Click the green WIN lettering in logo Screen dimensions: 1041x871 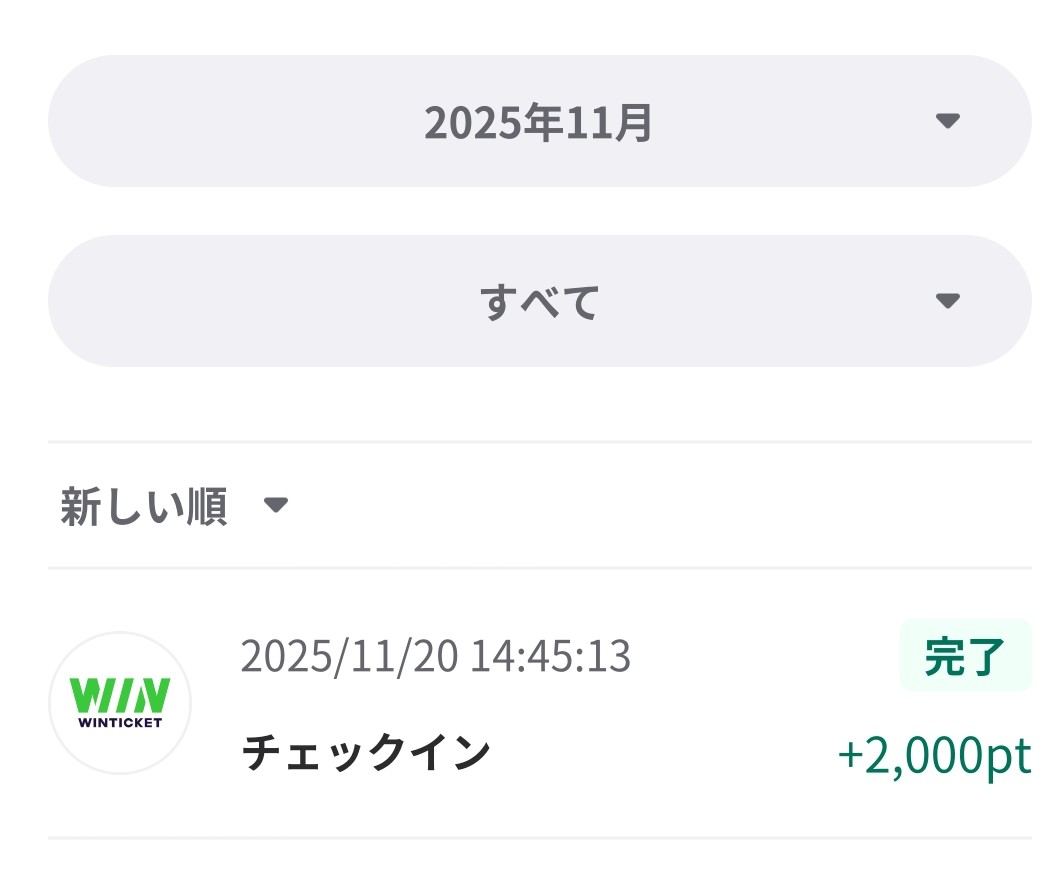[x=120, y=694]
